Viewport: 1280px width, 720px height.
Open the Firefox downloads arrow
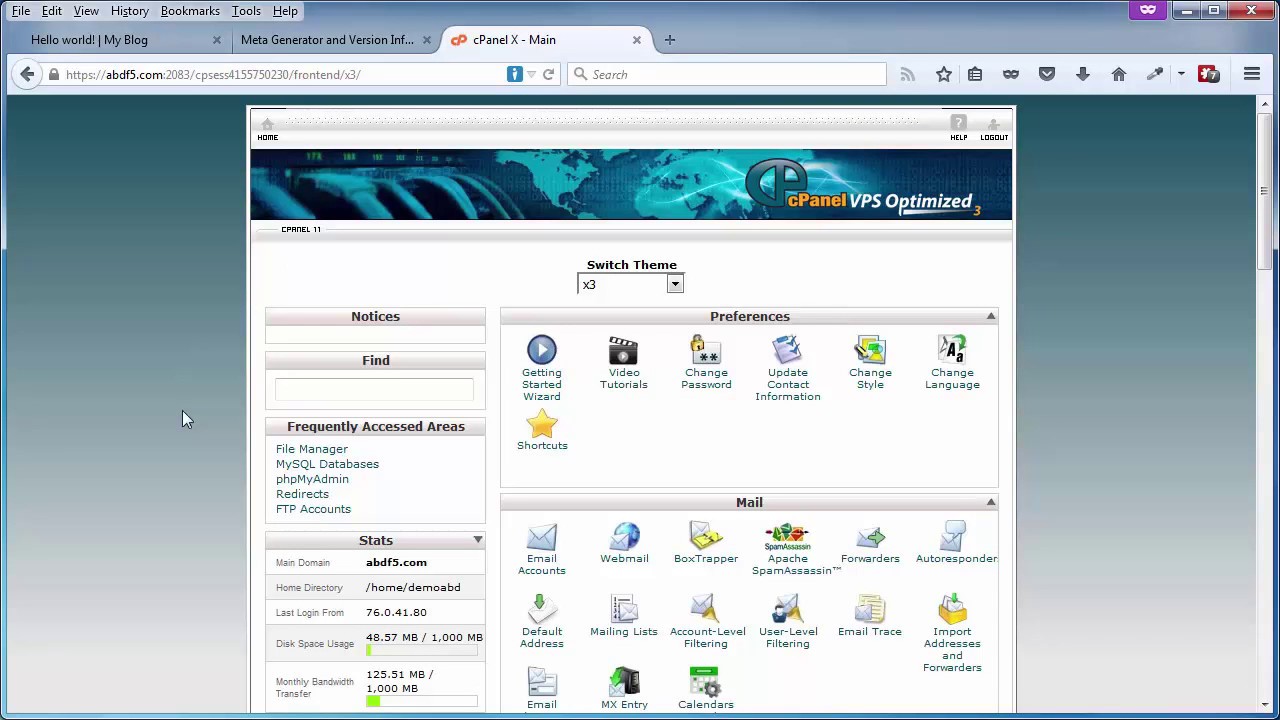(x=1083, y=74)
